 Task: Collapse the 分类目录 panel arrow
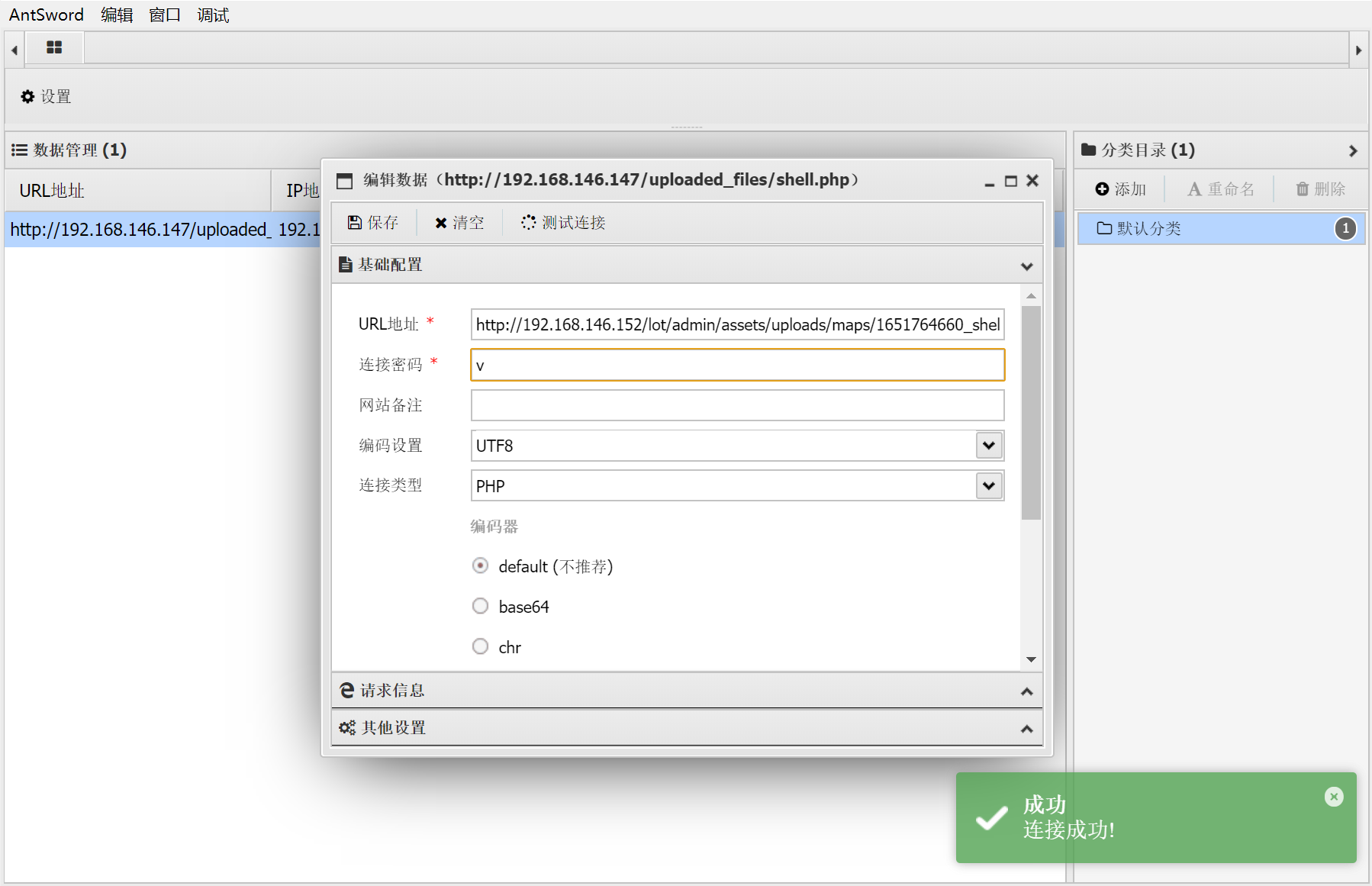1353,150
